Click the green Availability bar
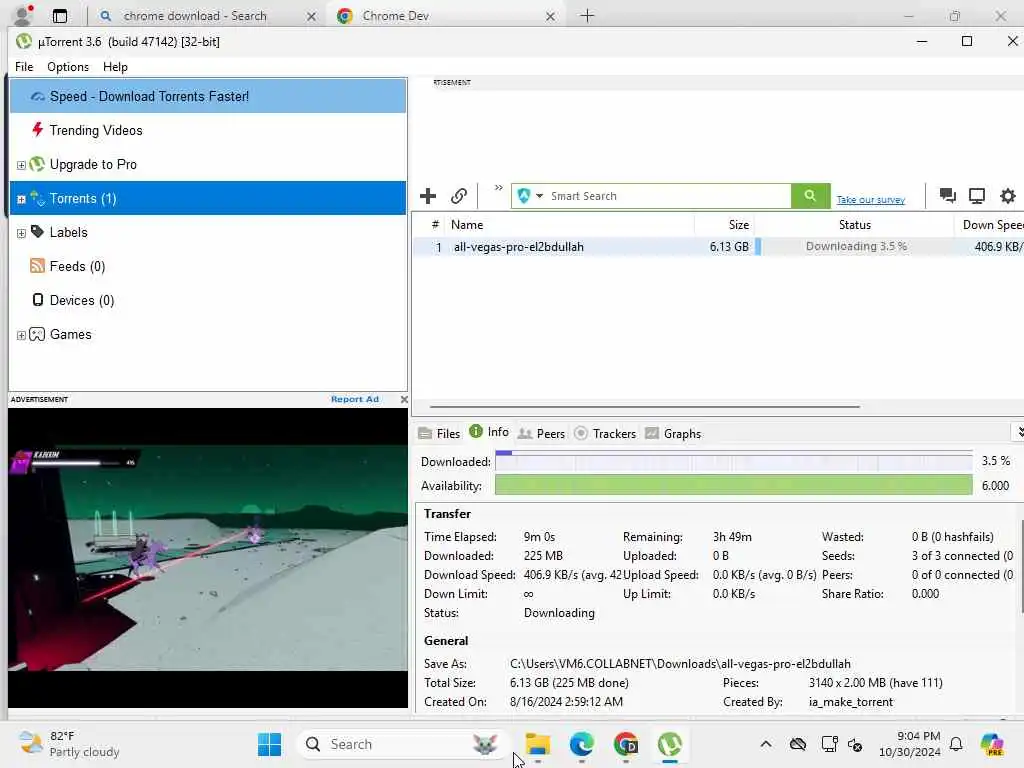Image resolution: width=1024 pixels, height=768 pixels. pyautogui.click(x=733, y=485)
